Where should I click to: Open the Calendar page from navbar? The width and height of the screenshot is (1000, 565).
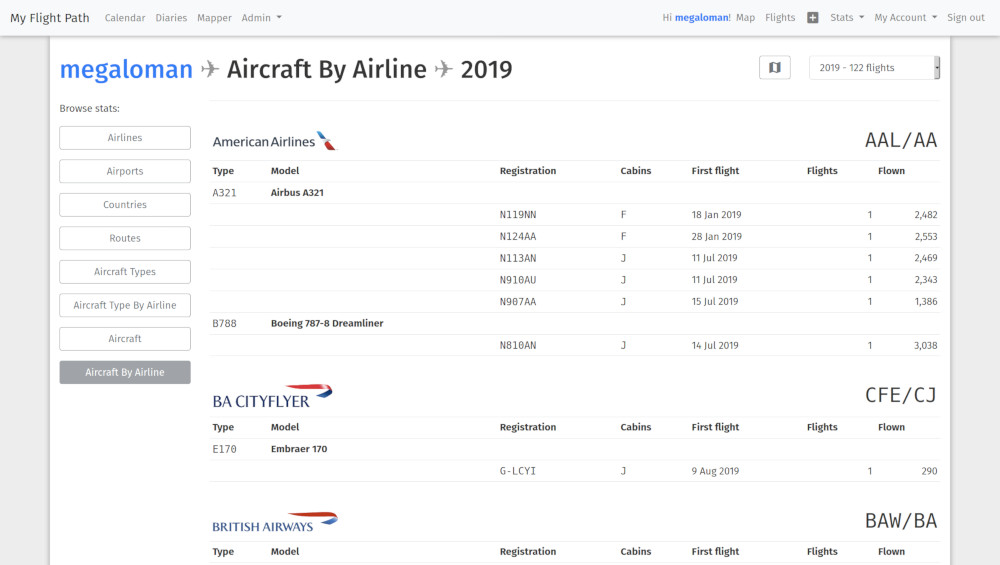[125, 18]
